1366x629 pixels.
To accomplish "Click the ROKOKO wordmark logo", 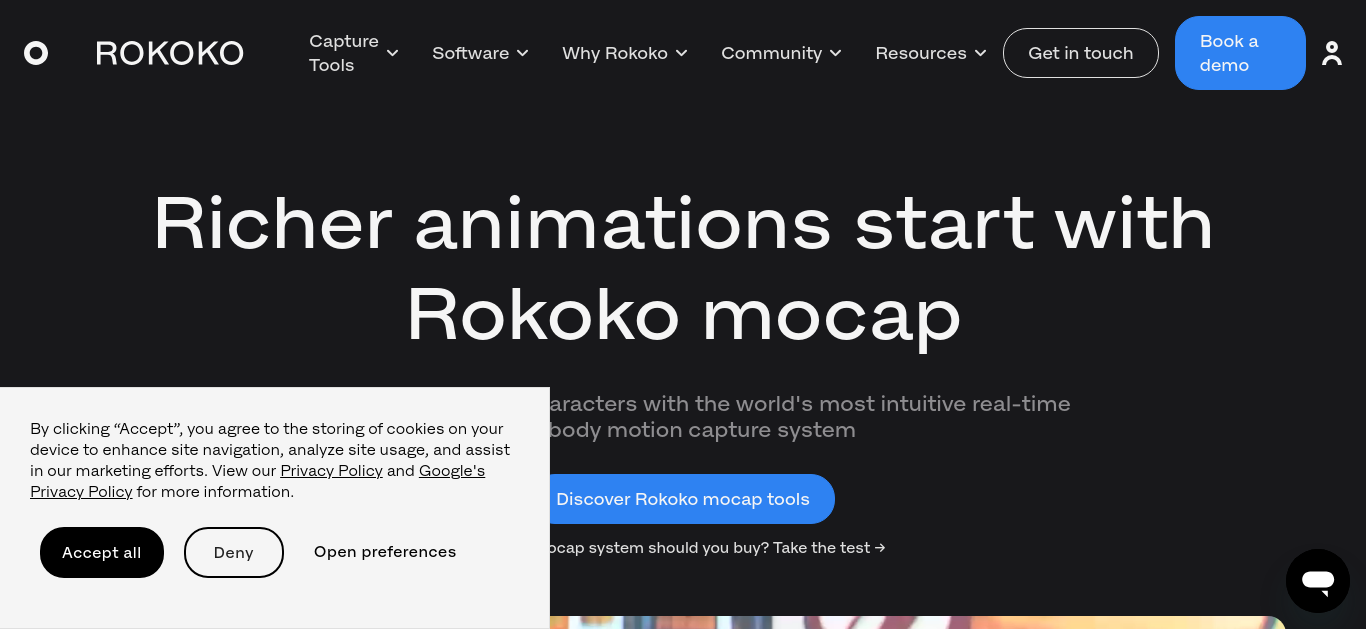I will [x=170, y=53].
